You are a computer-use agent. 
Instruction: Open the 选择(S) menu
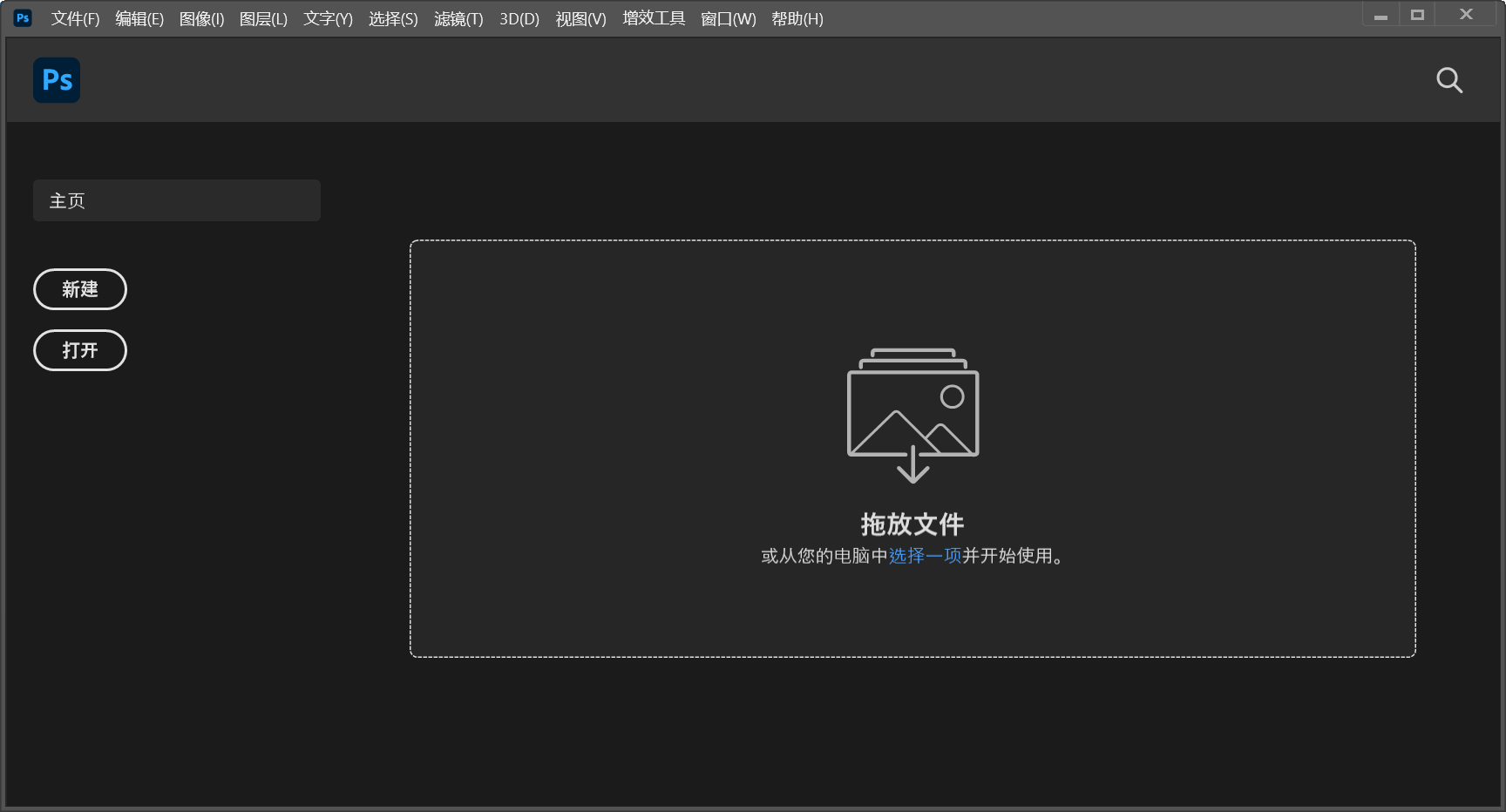pyautogui.click(x=393, y=19)
